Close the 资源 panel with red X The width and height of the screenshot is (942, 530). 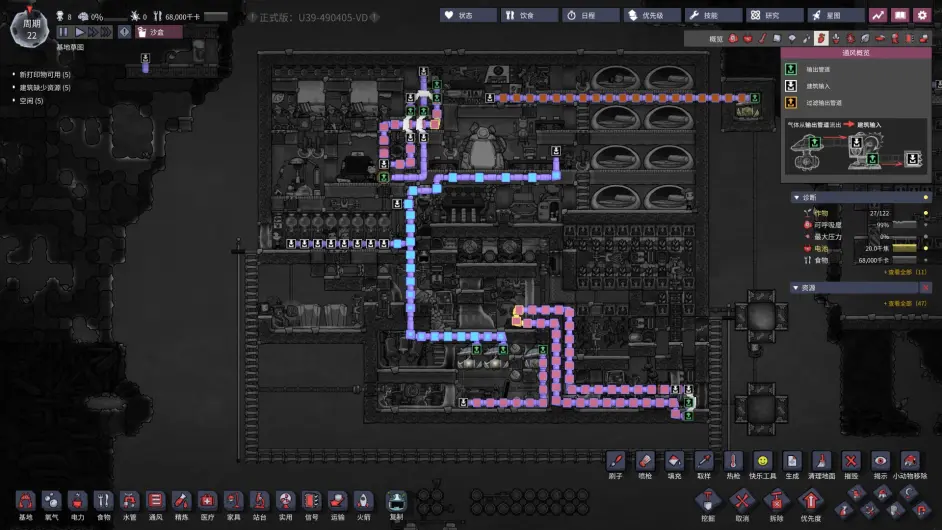click(x=926, y=288)
